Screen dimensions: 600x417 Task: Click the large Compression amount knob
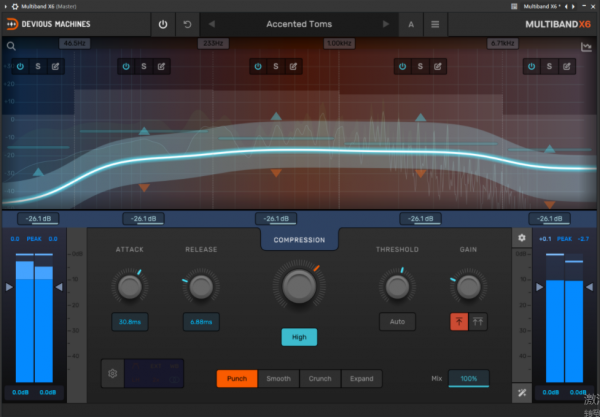point(299,285)
